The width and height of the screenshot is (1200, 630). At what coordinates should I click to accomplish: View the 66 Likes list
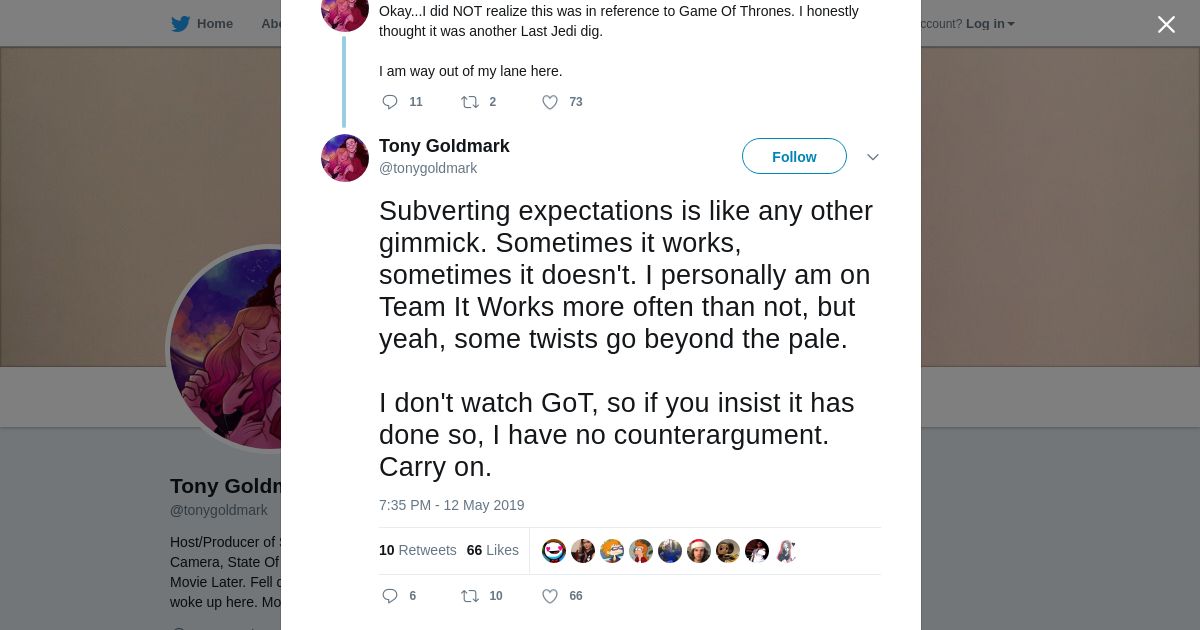(492, 550)
